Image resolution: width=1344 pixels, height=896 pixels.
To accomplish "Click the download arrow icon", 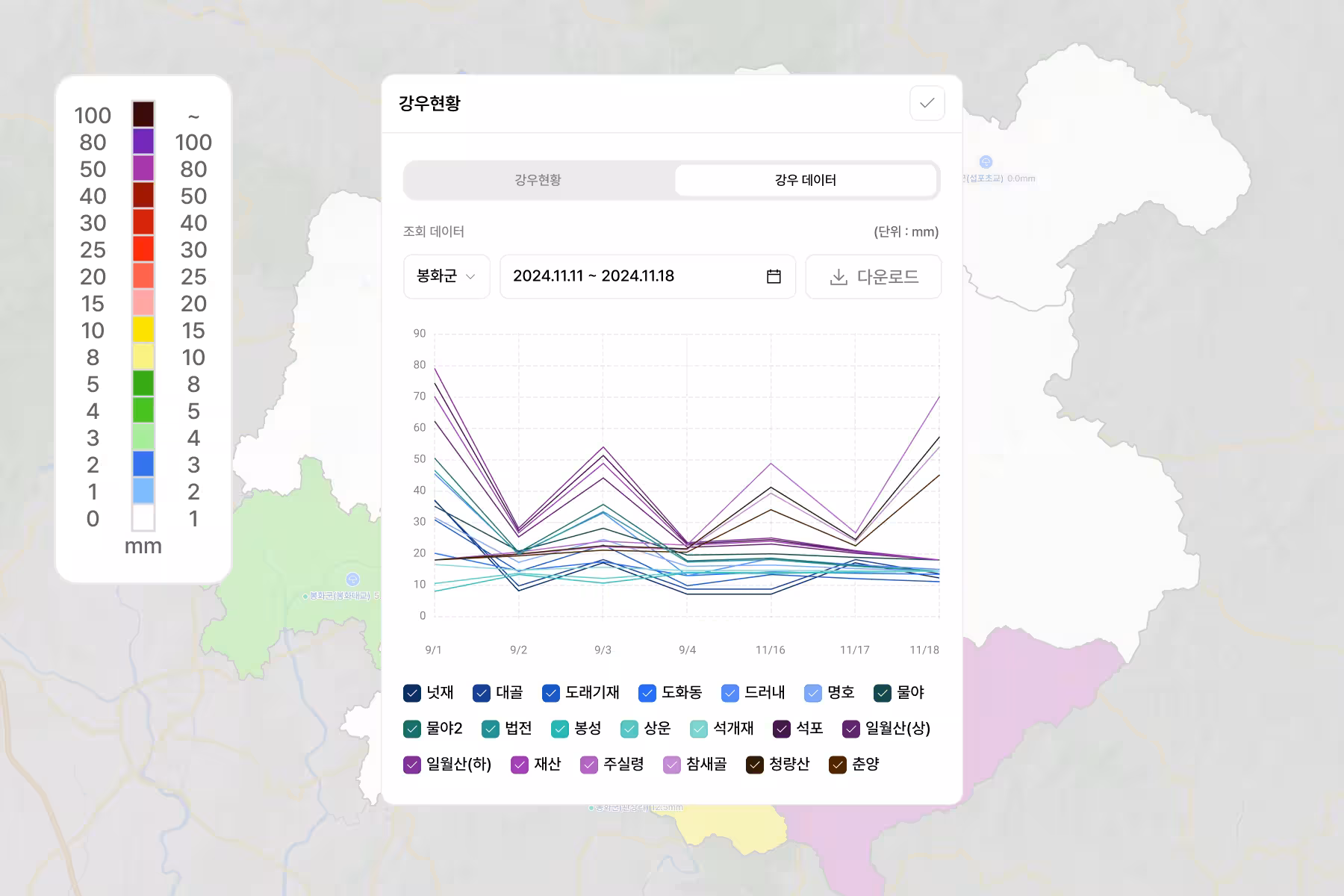I will 839,277.
